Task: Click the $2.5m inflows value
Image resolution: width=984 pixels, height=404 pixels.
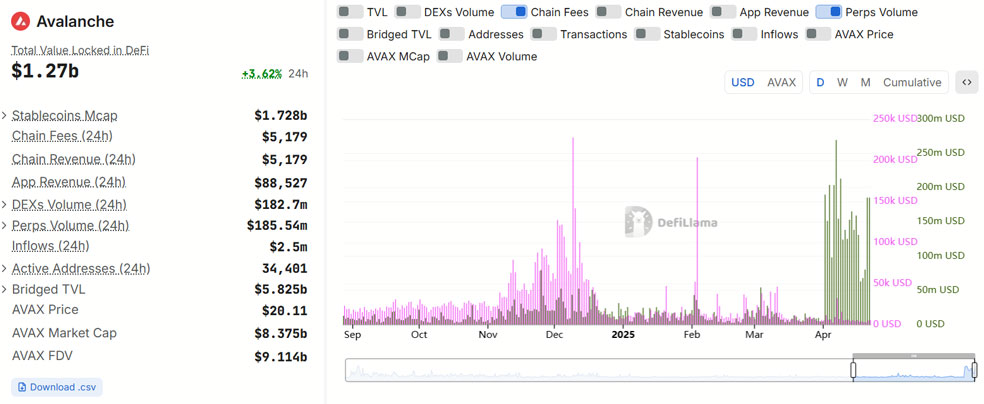Action: (288, 247)
